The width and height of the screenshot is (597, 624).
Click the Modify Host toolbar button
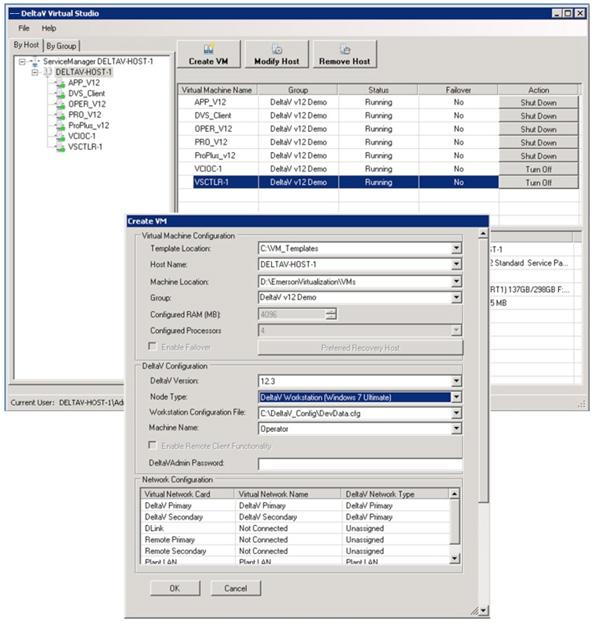[277, 54]
